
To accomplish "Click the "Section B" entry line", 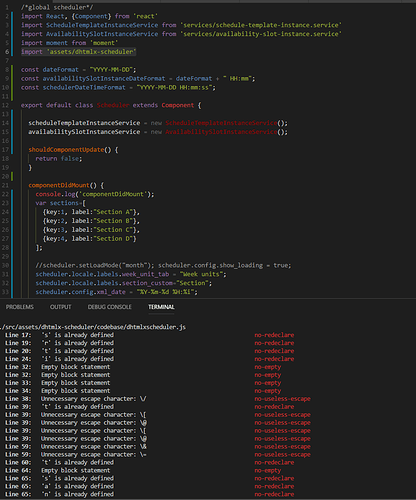I will (91, 221).
